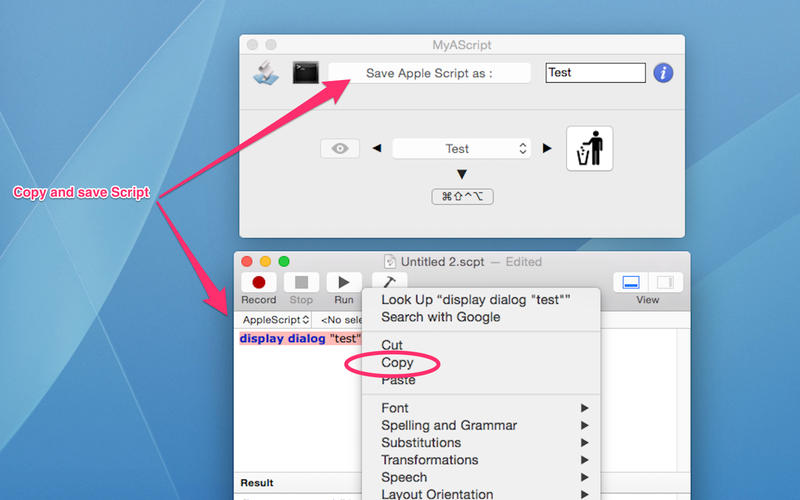Click the highlighted display dialog script text

(301, 338)
